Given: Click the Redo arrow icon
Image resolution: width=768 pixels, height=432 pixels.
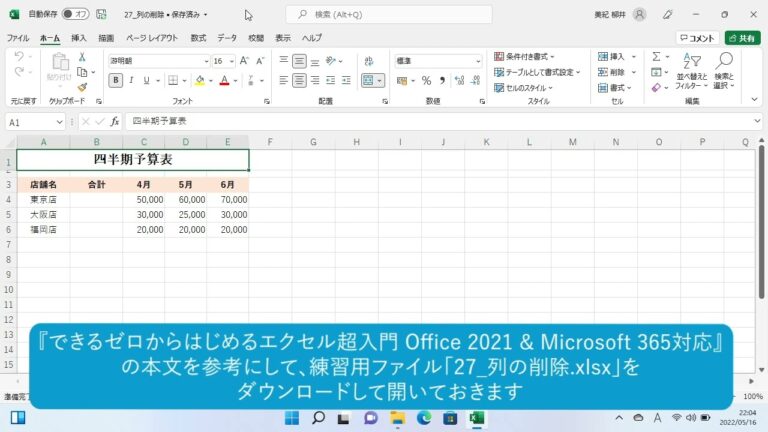Looking at the screenshot, I should click(x=19, y=72).
